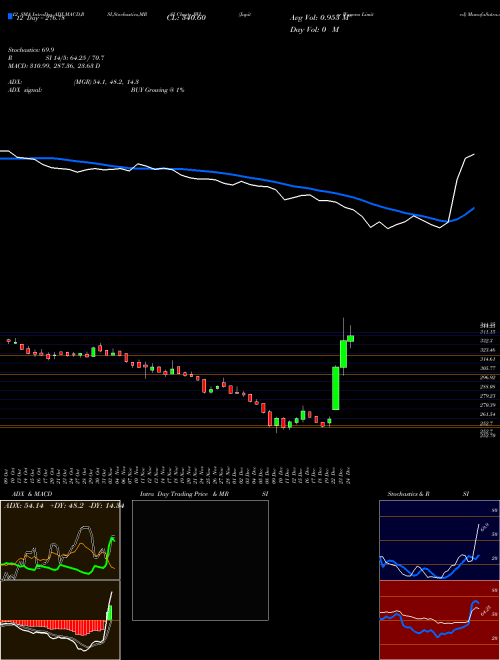Screen dimensions: 500x660
Task: Click the "BUY Growing @ 1%" signal text
Action: 157,90
